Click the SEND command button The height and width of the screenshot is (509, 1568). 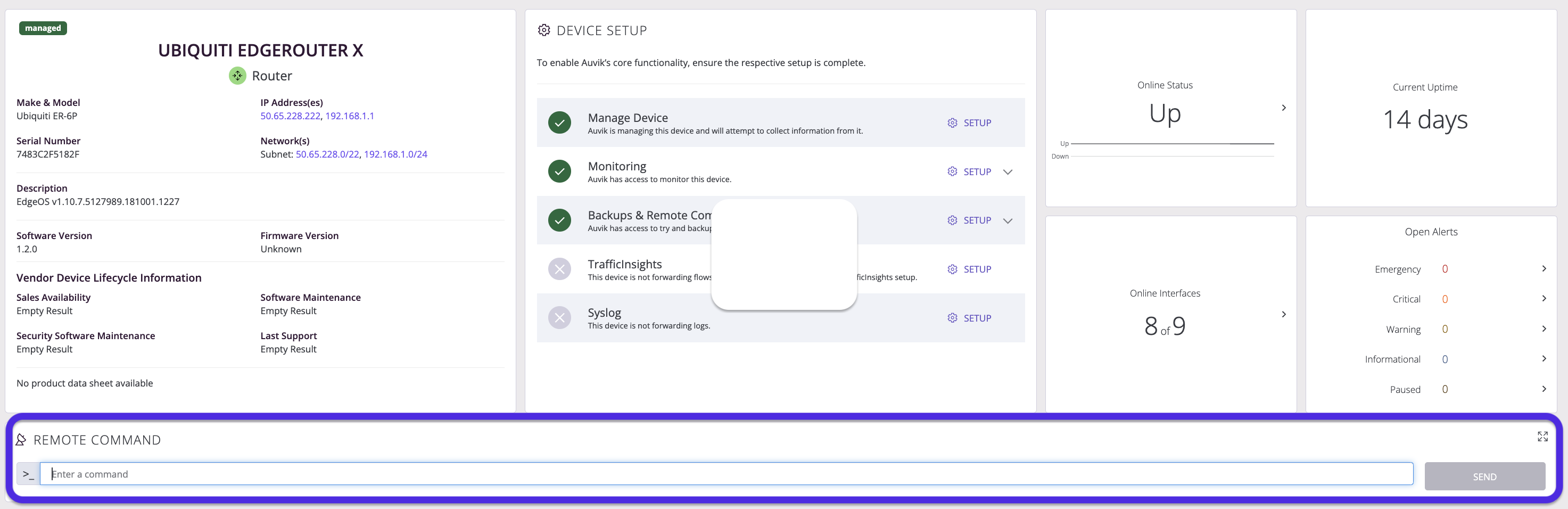[x=1484, y=476]
